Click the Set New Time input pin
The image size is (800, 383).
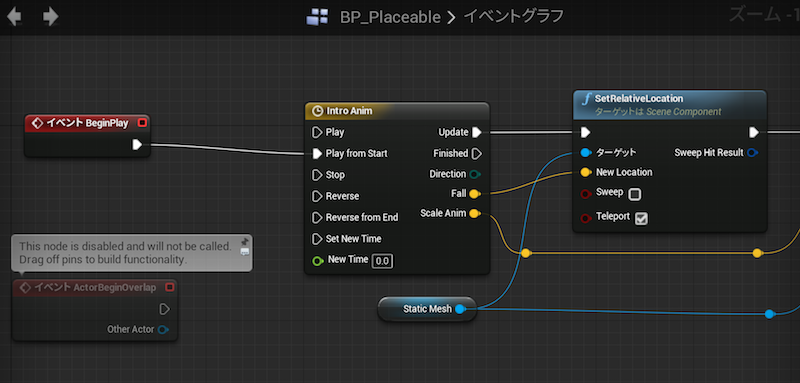[317, 239]
